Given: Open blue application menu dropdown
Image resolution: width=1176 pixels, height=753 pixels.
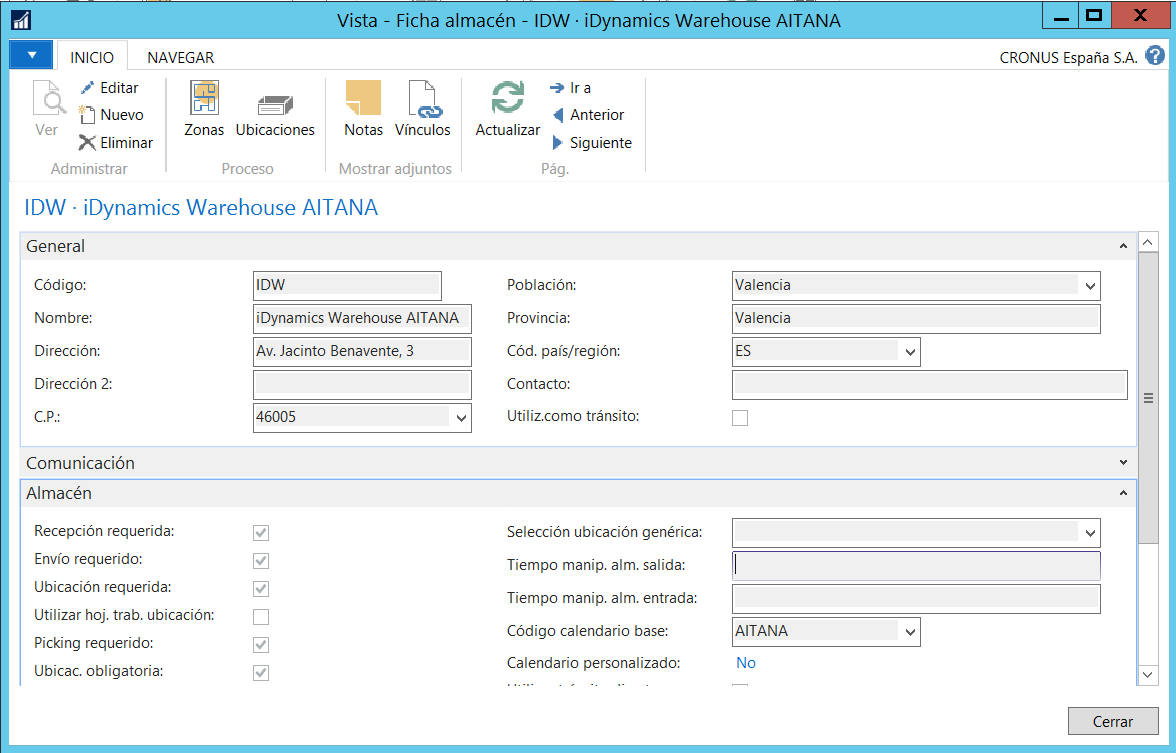Looking at the screenshot, I should tap(31, 55).
